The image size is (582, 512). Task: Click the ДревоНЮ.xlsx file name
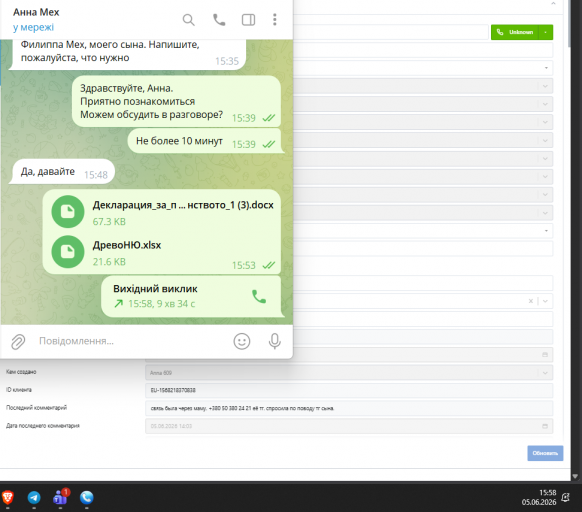pyautogui.click(x=127, y=245)
